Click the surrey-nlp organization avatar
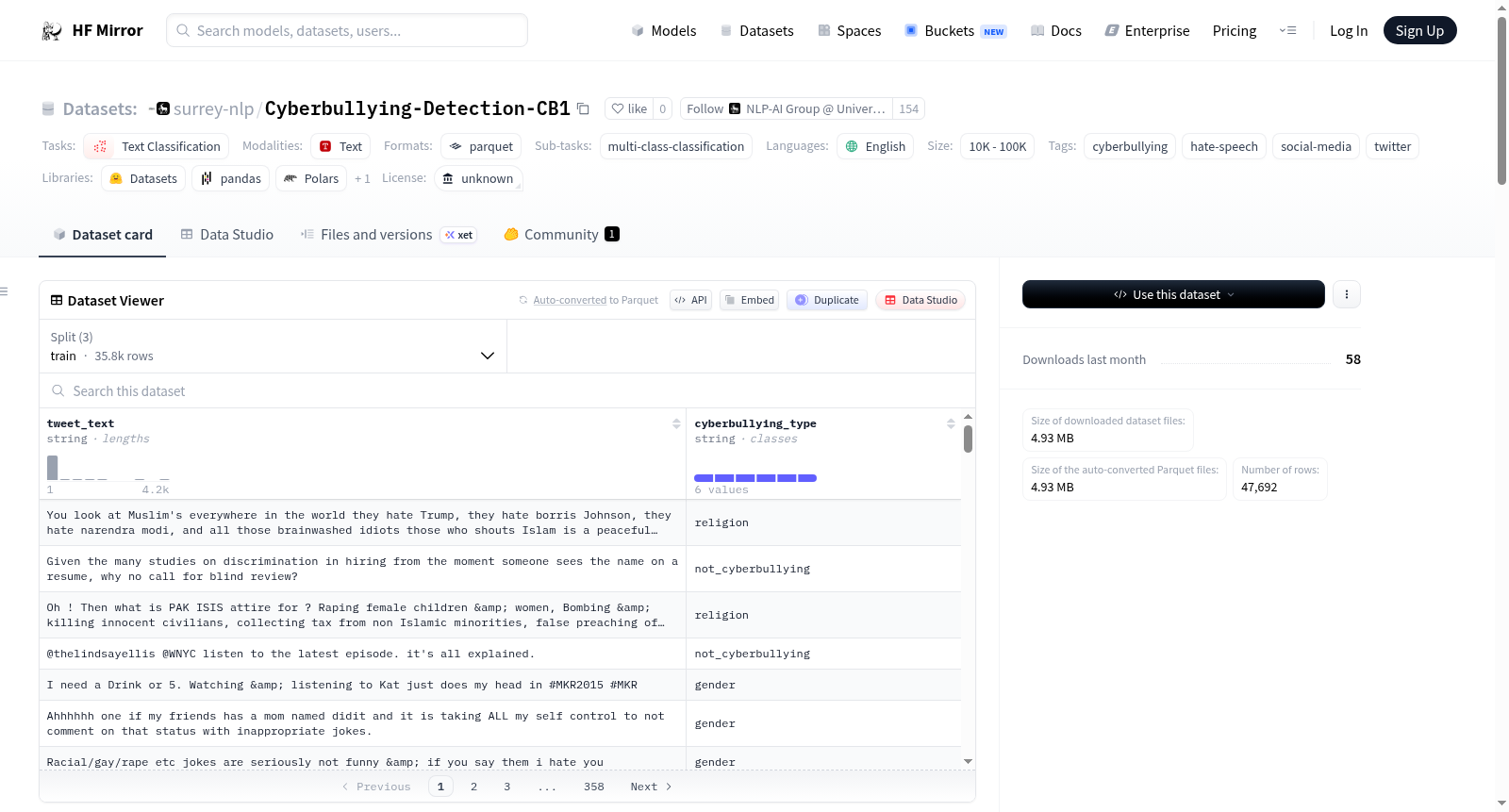Image resolution: width=1509 pixels, height=812 pixels. tap(163, 108)
